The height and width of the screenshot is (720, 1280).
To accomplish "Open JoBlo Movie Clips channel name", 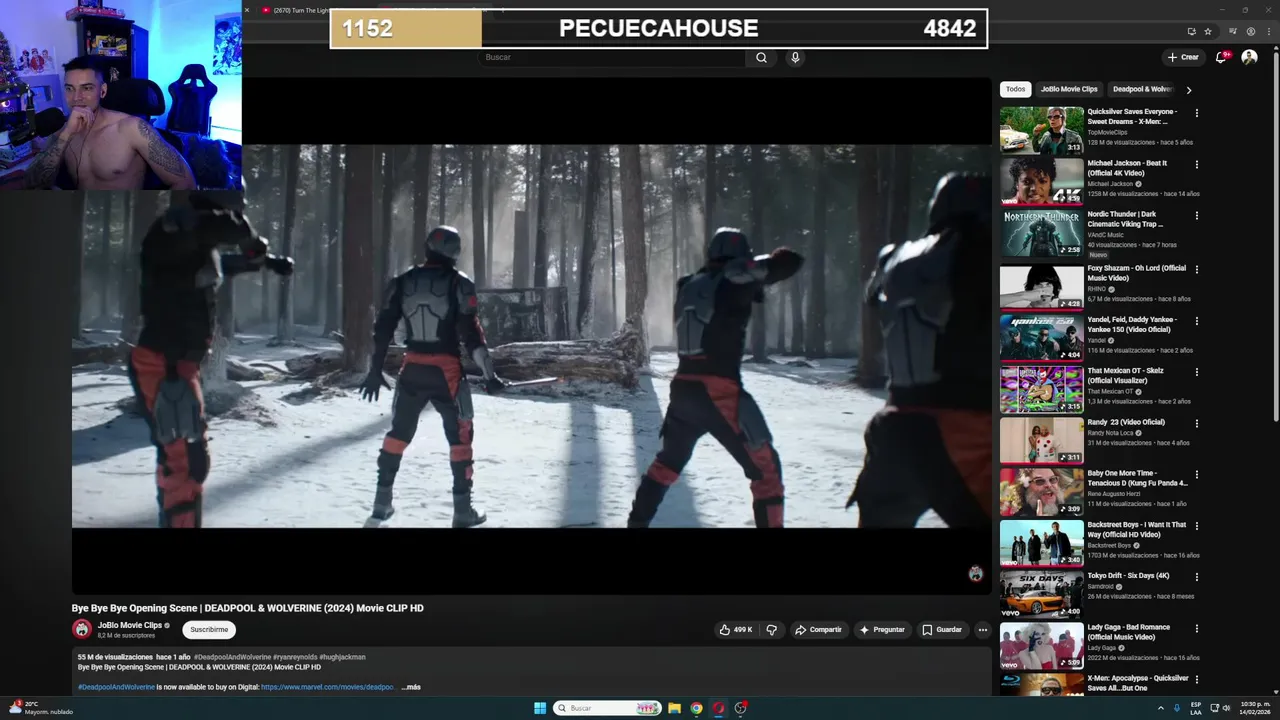I will 130,625.
